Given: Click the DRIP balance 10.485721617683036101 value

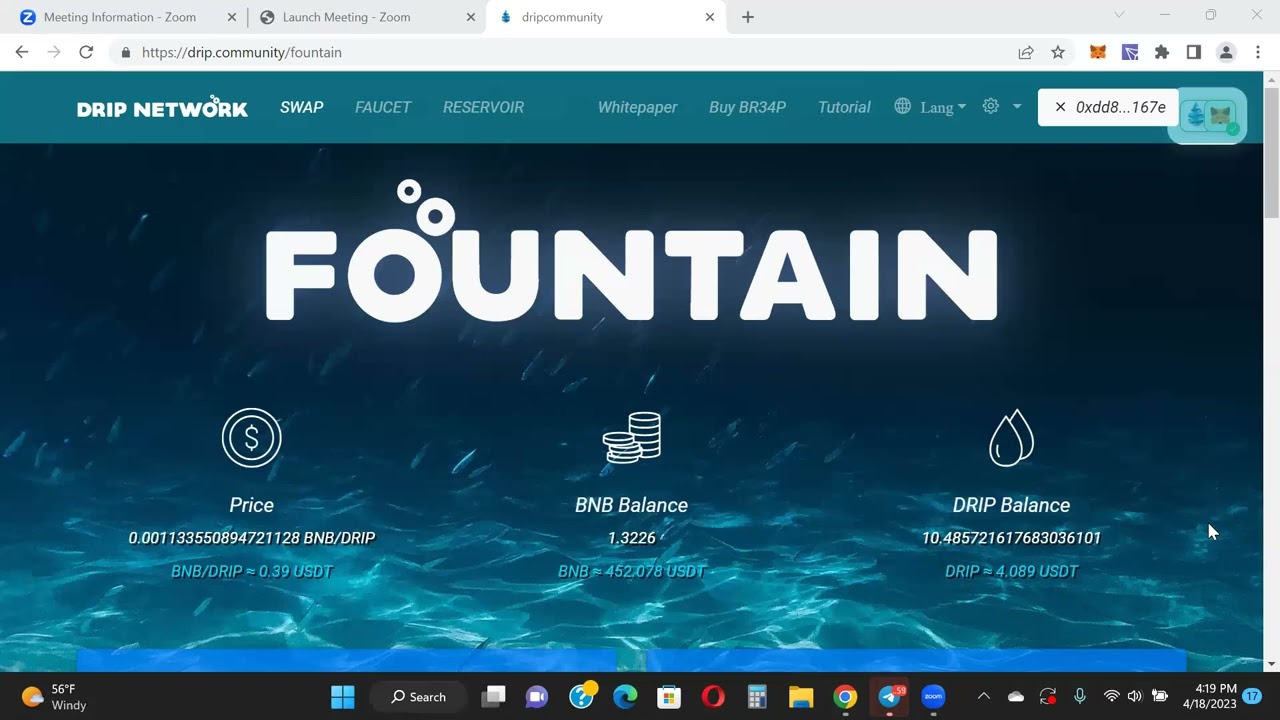Looking at the screenshot, I should [x=1011, y=538].
